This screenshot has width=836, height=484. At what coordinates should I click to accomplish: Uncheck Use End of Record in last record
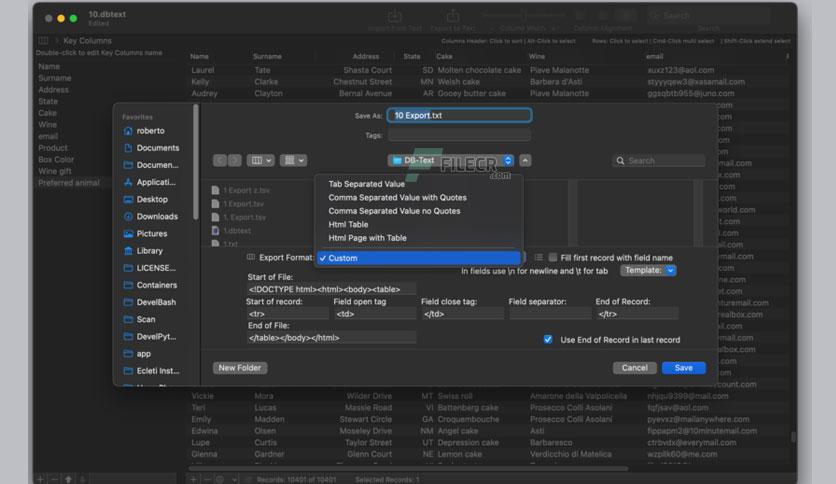click(548, 340)
